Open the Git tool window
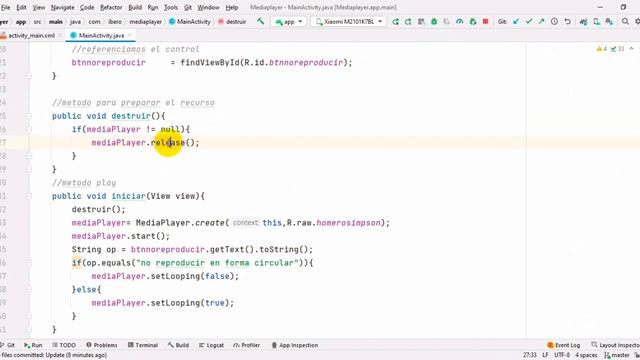The image size is (640, 360). click(8, 345)
